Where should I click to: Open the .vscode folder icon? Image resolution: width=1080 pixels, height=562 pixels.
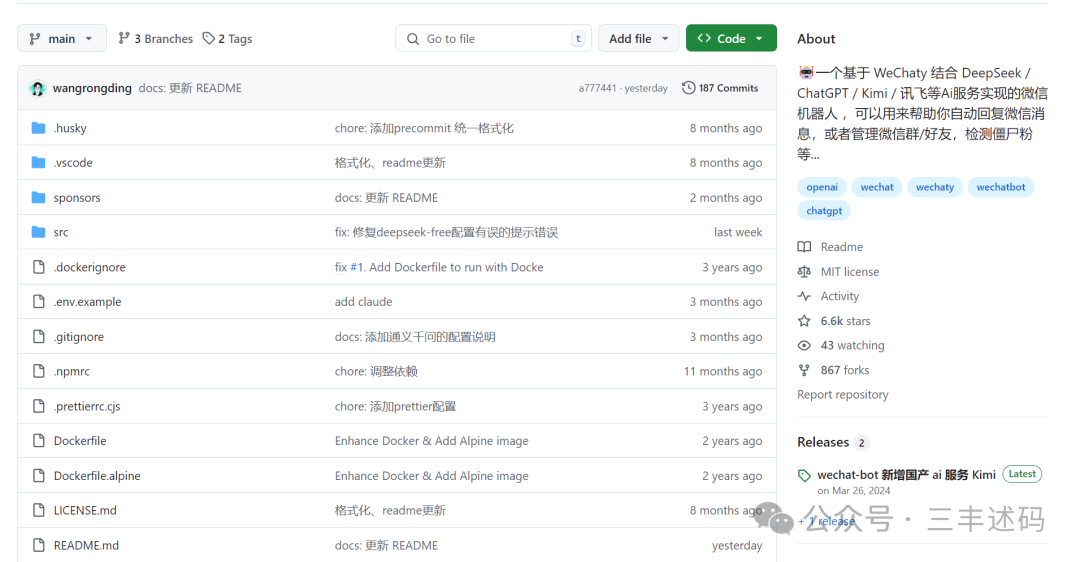pyautogui.click(x=39, y=163)
